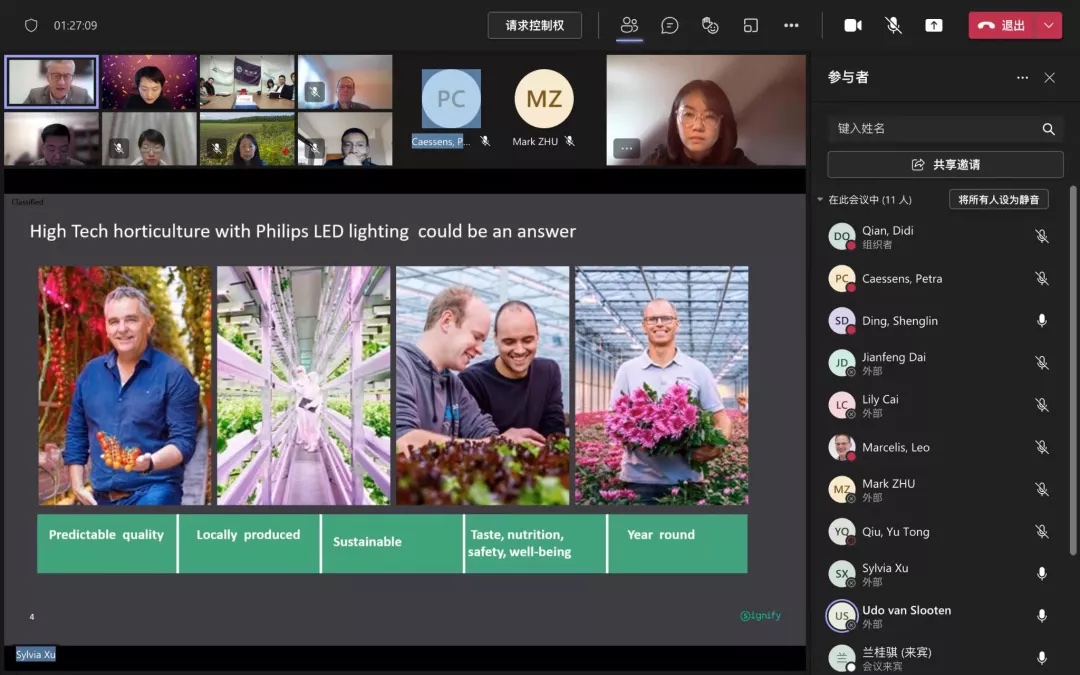Collapse the 在此会议中 (11 人) section

[820, 200]
